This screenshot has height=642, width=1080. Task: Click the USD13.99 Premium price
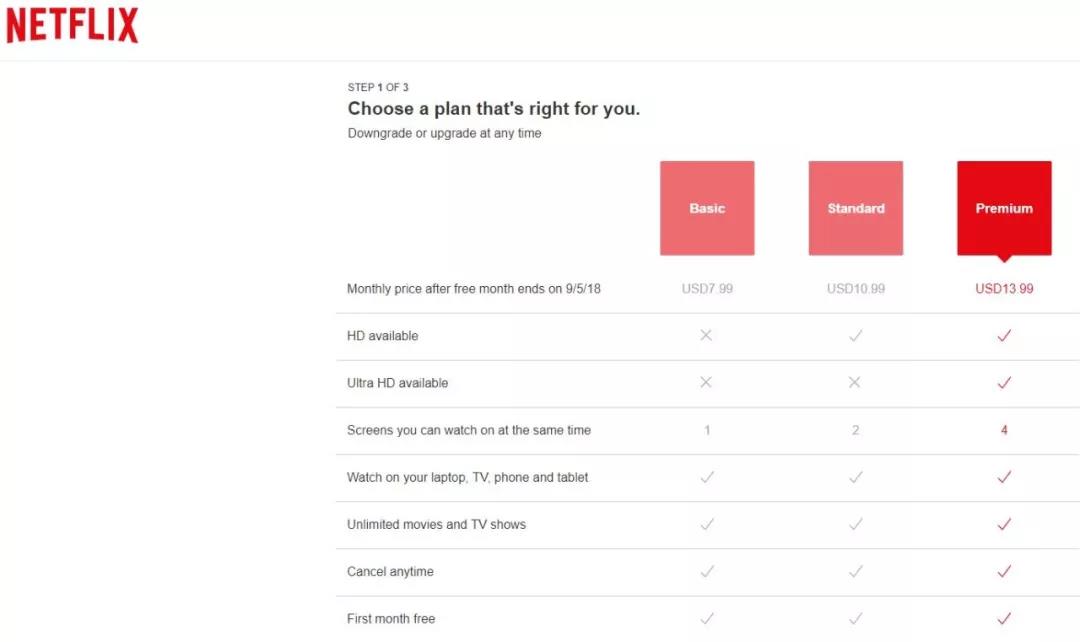tap(1004, 289)
